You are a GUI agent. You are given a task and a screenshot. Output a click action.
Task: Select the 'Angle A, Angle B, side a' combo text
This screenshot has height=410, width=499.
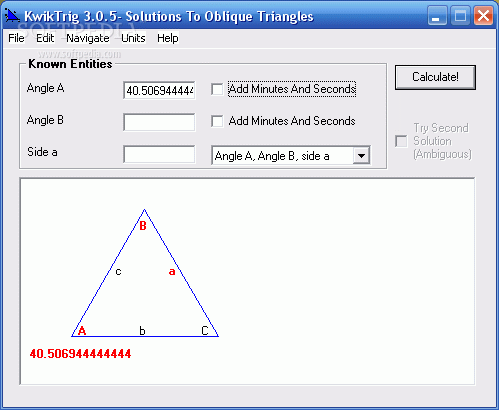click(272, 156)
